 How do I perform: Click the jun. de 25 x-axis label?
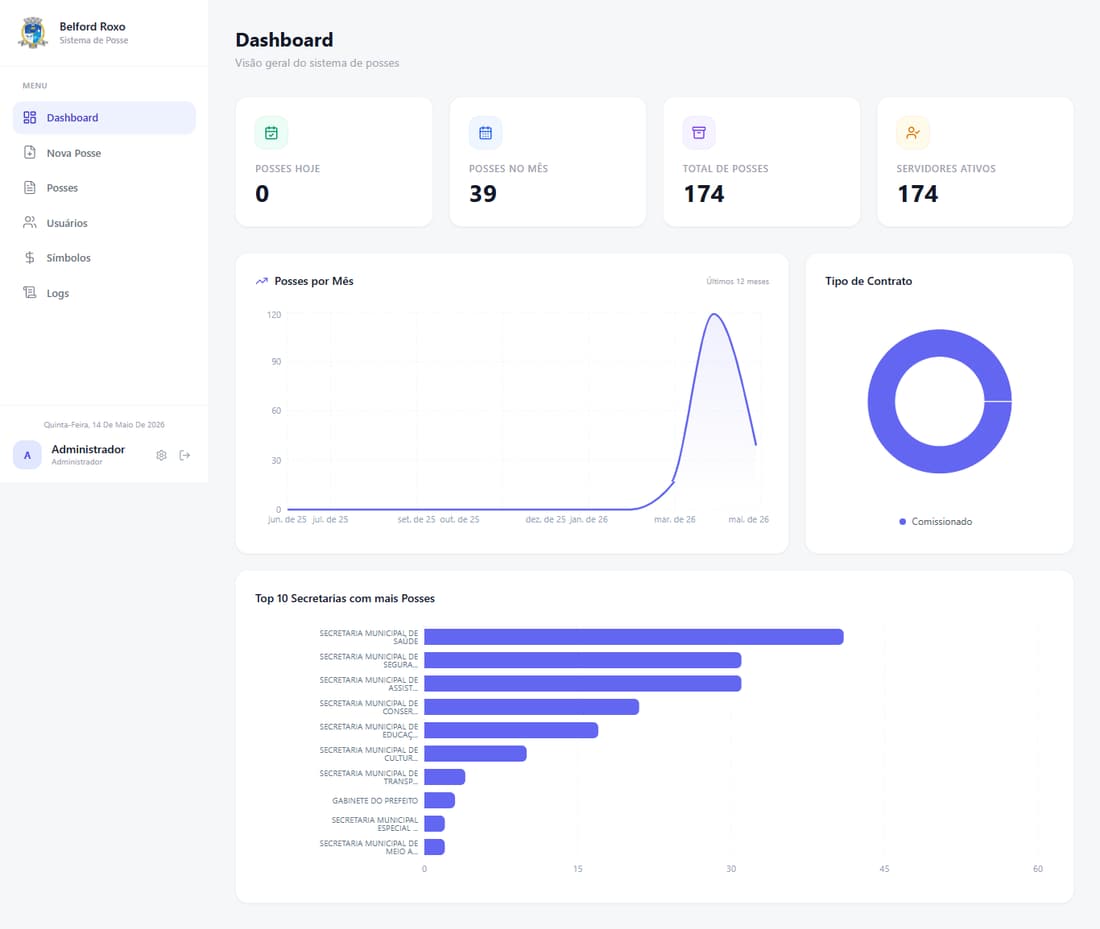[x=287, y=520]
